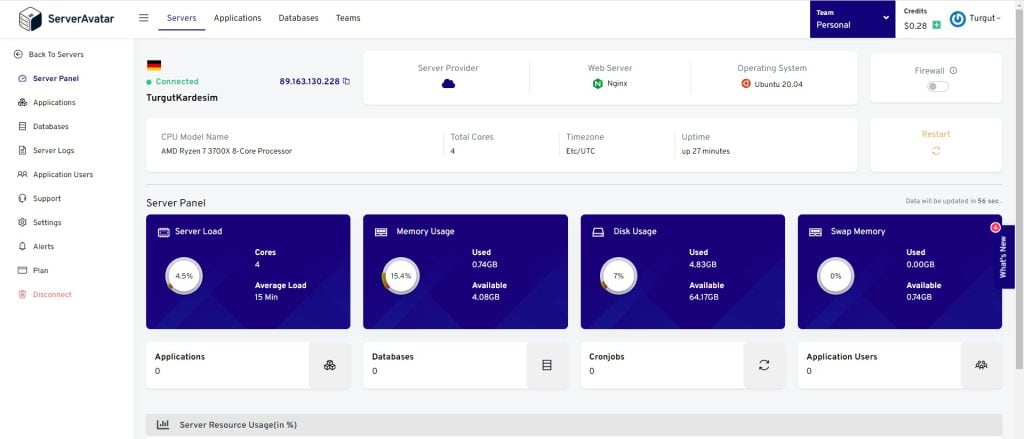The image size is (1024, 439).
Task: Open Alerts from the sidebar
Action: pos(43,246)
